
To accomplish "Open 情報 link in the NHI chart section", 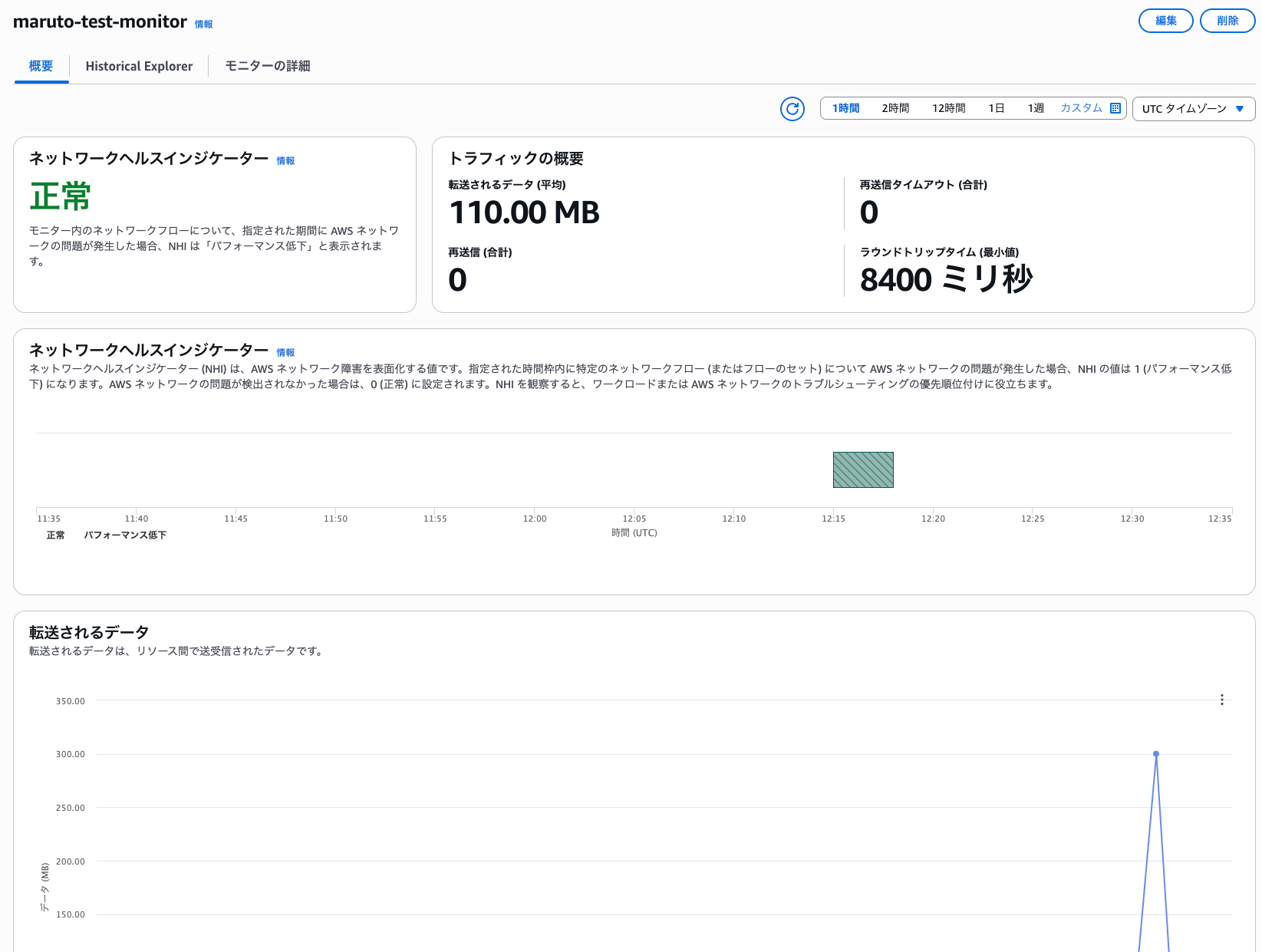I will coord(285,353).
